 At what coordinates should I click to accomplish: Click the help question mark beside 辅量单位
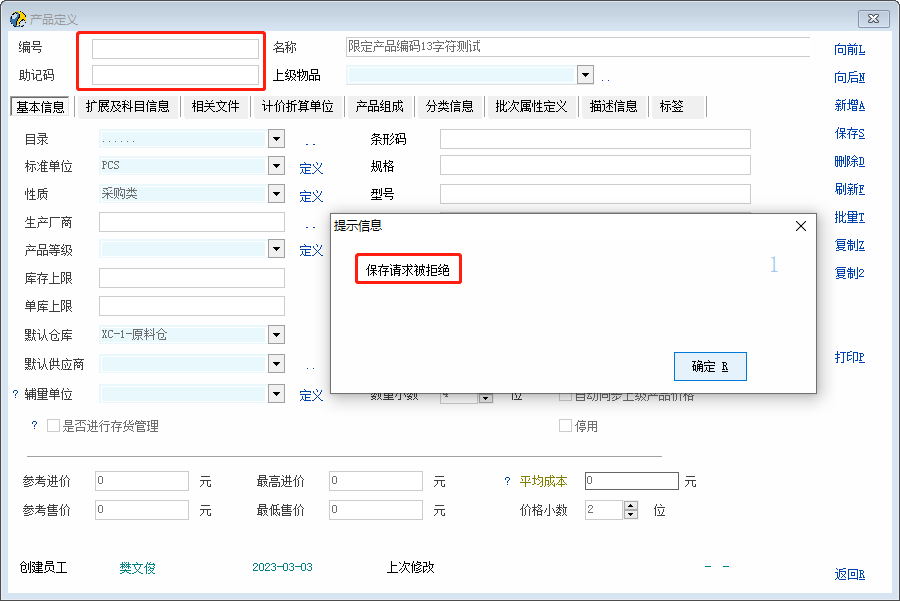coord(15,395)
